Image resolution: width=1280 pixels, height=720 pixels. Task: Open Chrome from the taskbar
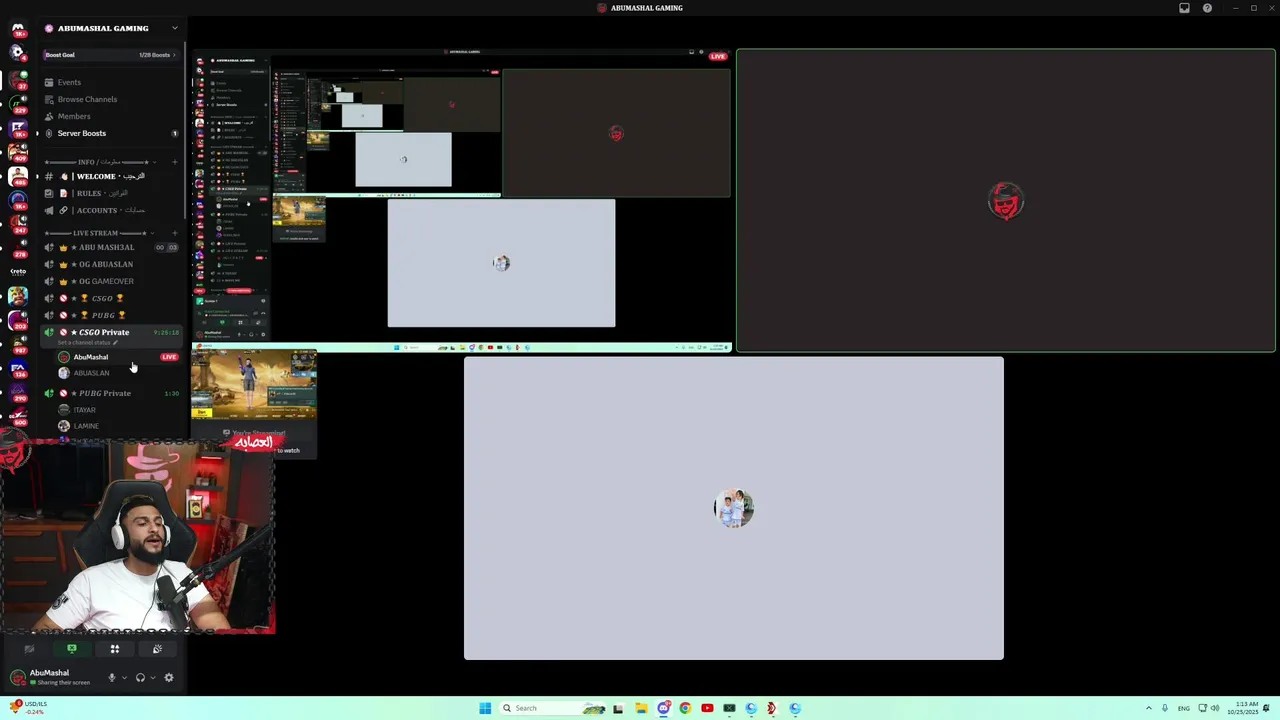pyautogui.click(x=685, y=708)
